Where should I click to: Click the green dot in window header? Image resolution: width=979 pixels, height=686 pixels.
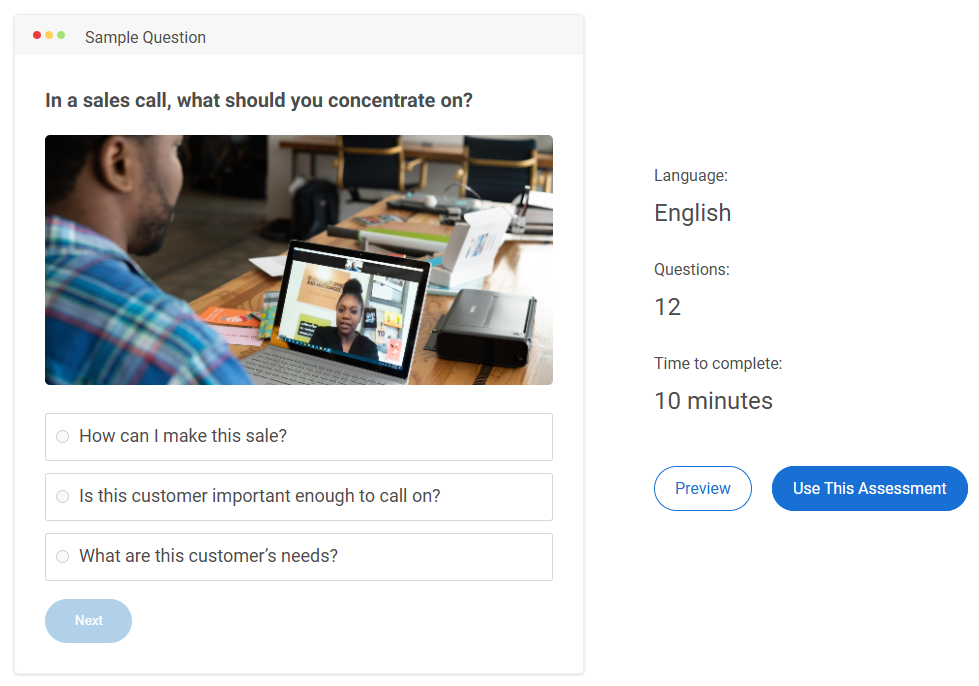click(61, 36)
